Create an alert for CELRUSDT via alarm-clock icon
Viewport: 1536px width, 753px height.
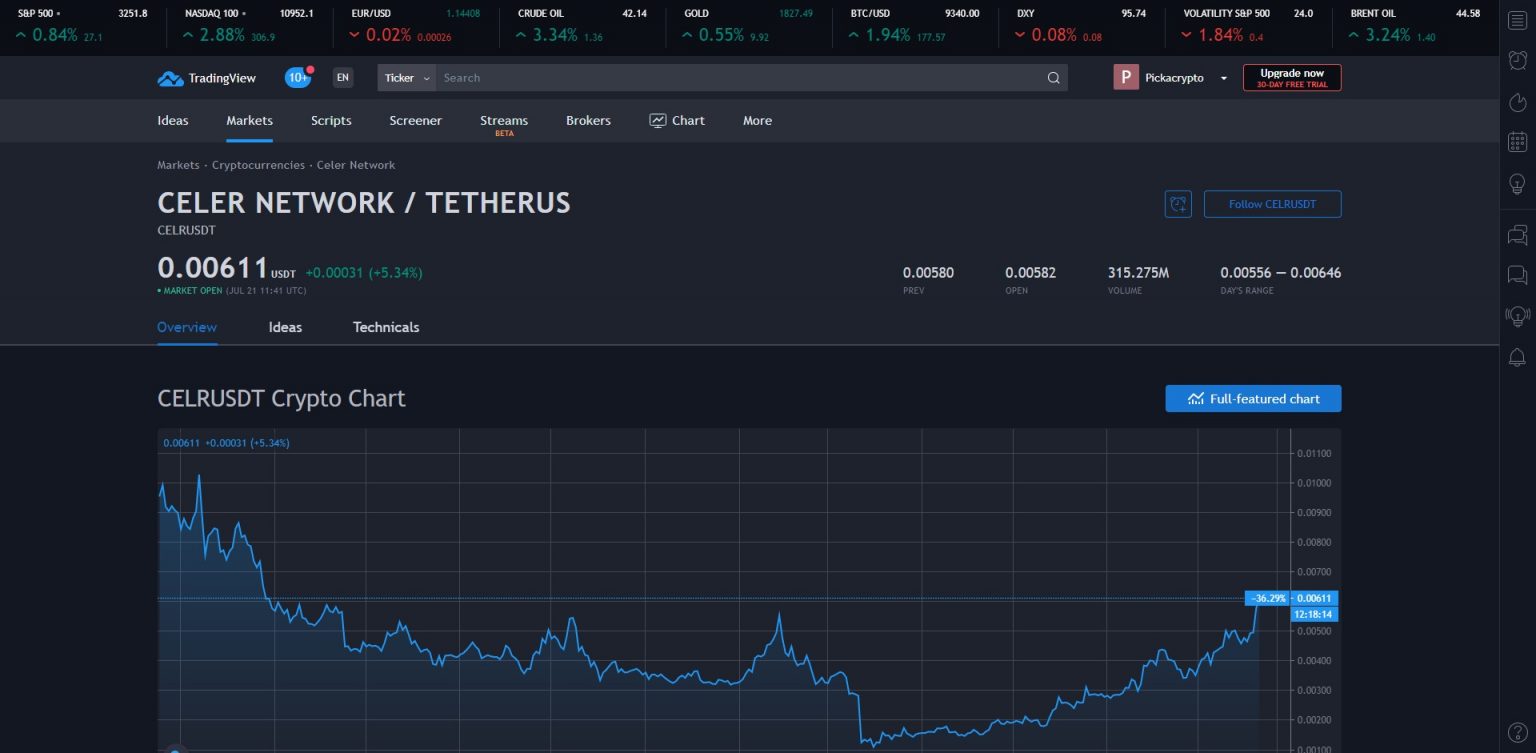(1178, 203)
